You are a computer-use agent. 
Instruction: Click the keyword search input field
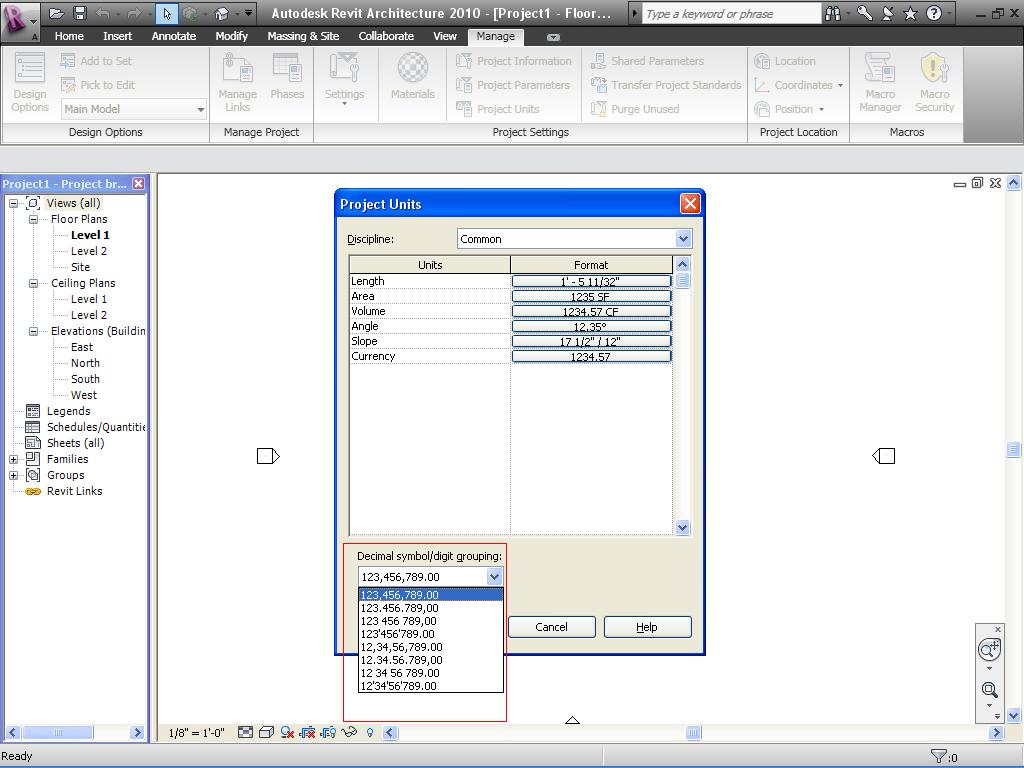[x=730, y=14]
